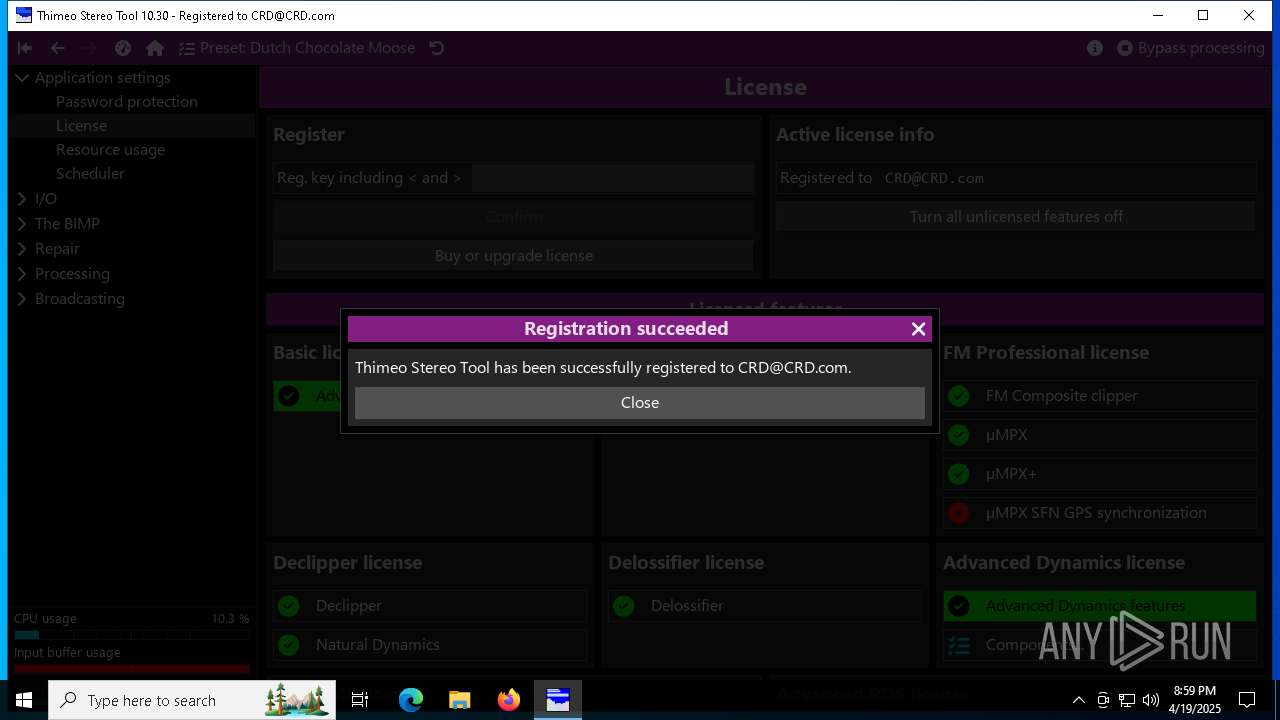
Task: Click the Stereo Tool taskbar icon
Action: pyautogui.click(x=557, y=700)
